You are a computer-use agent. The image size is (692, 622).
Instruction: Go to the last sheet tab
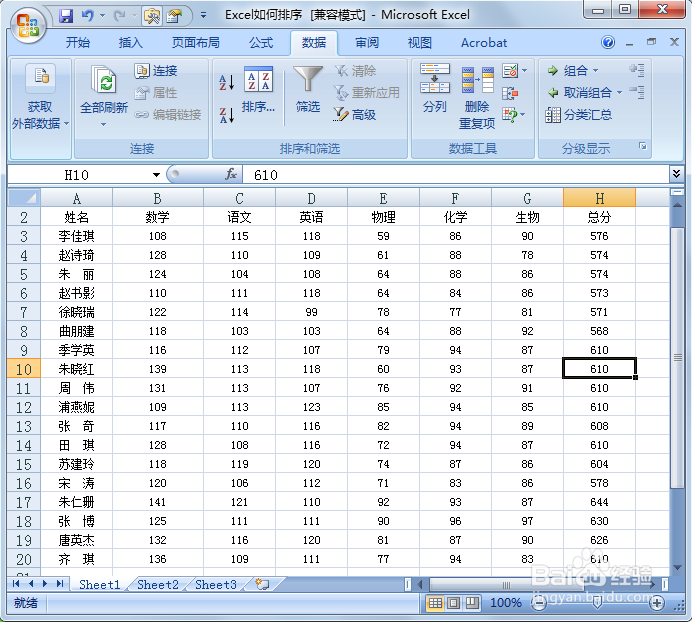point(60,584)
